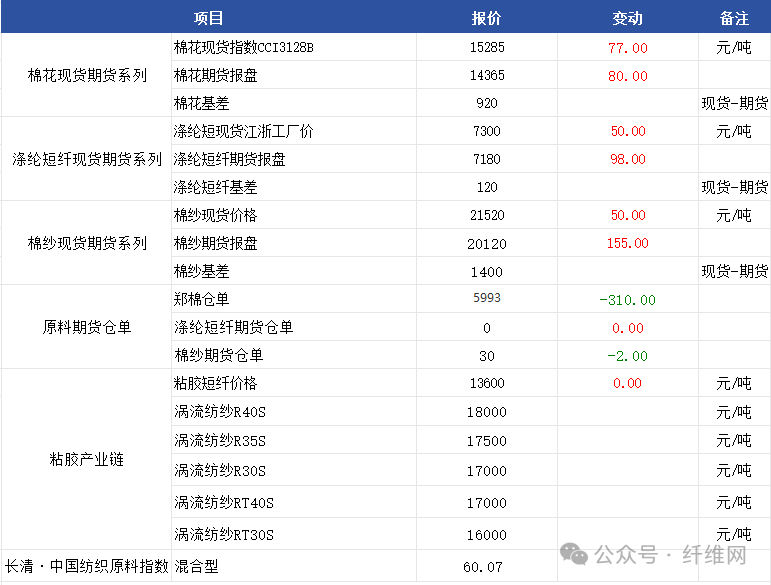This screenshot has height=585, width=771.
Task: Click the red change value 98.00
Action: pyautogui.click(x=628, y=159)
